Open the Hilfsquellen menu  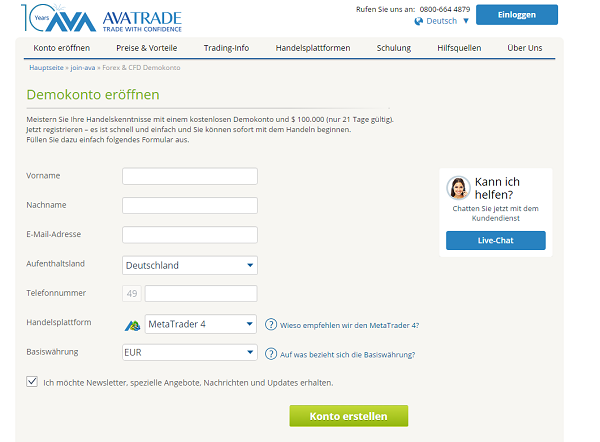(459, 48)
